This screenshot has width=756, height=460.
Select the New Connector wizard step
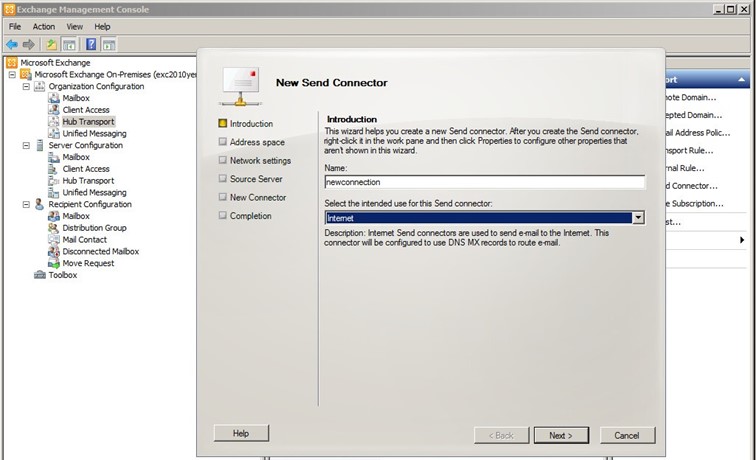[x=252, y=197]
